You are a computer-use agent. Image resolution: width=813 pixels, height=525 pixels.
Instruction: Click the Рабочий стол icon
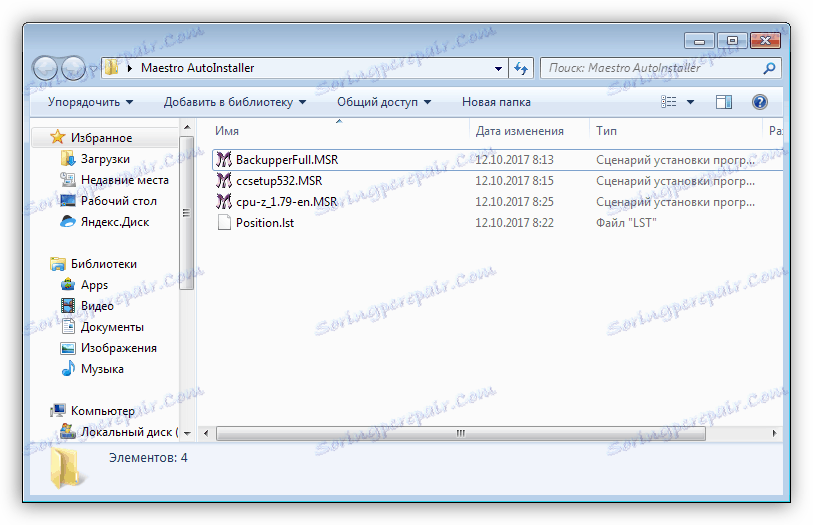[x=67, y=201]
